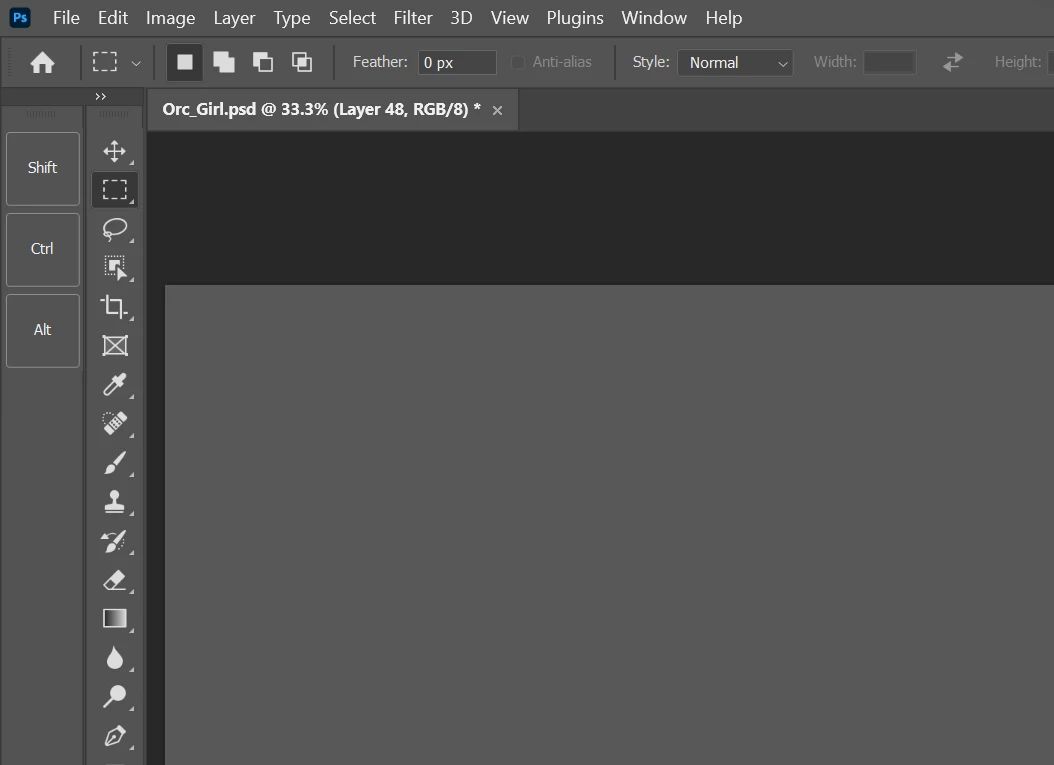The image size is (1054, 765).
Task: Select the Dodge tool
Action: click(x=115, y=696)
